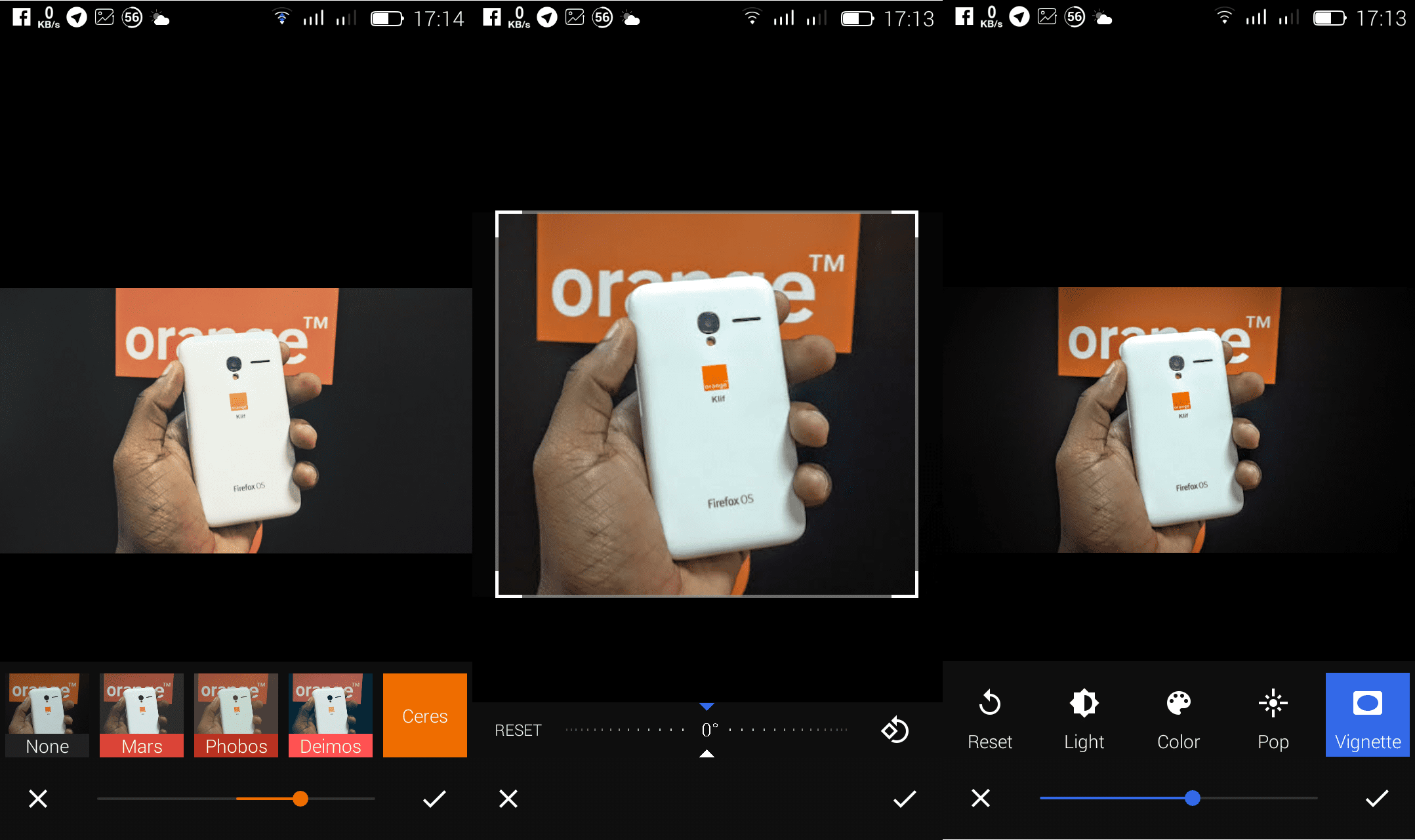Click the rotate 90 degrees icon
This screenshot has height=840, width=1415.
click(x=895, y=730)
